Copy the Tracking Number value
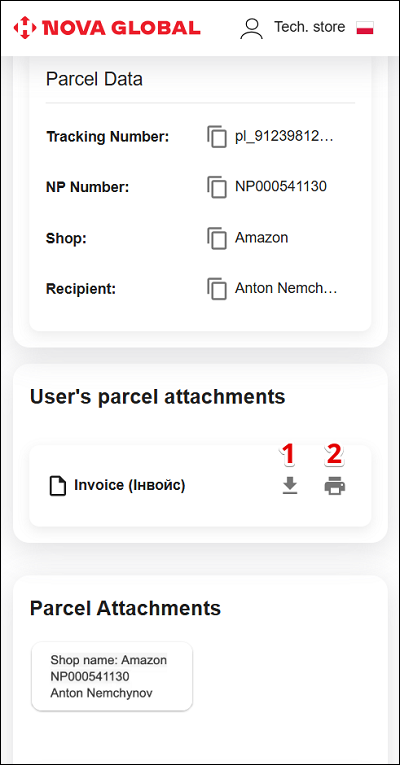400x765 pixels. click(217, 137)
